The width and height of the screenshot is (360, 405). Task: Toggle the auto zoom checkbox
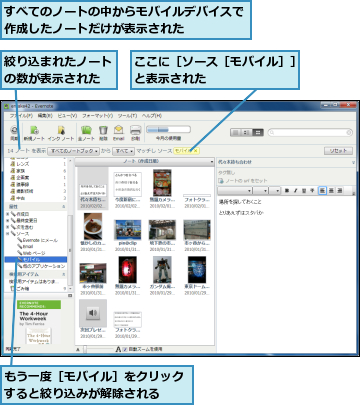[x=125, y=349]
